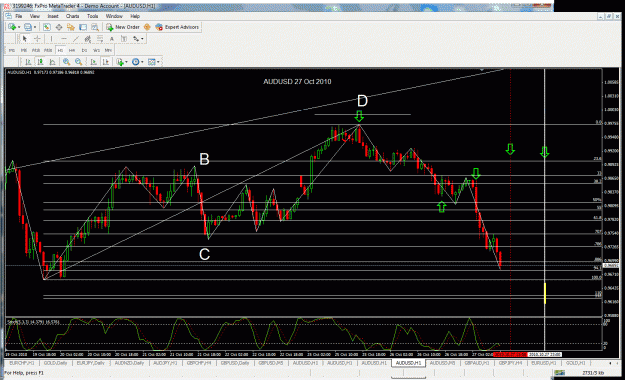This screenshot has height=380, width=625.
Task: Select the M15 timeframe button
Action: tap(36, 50)
